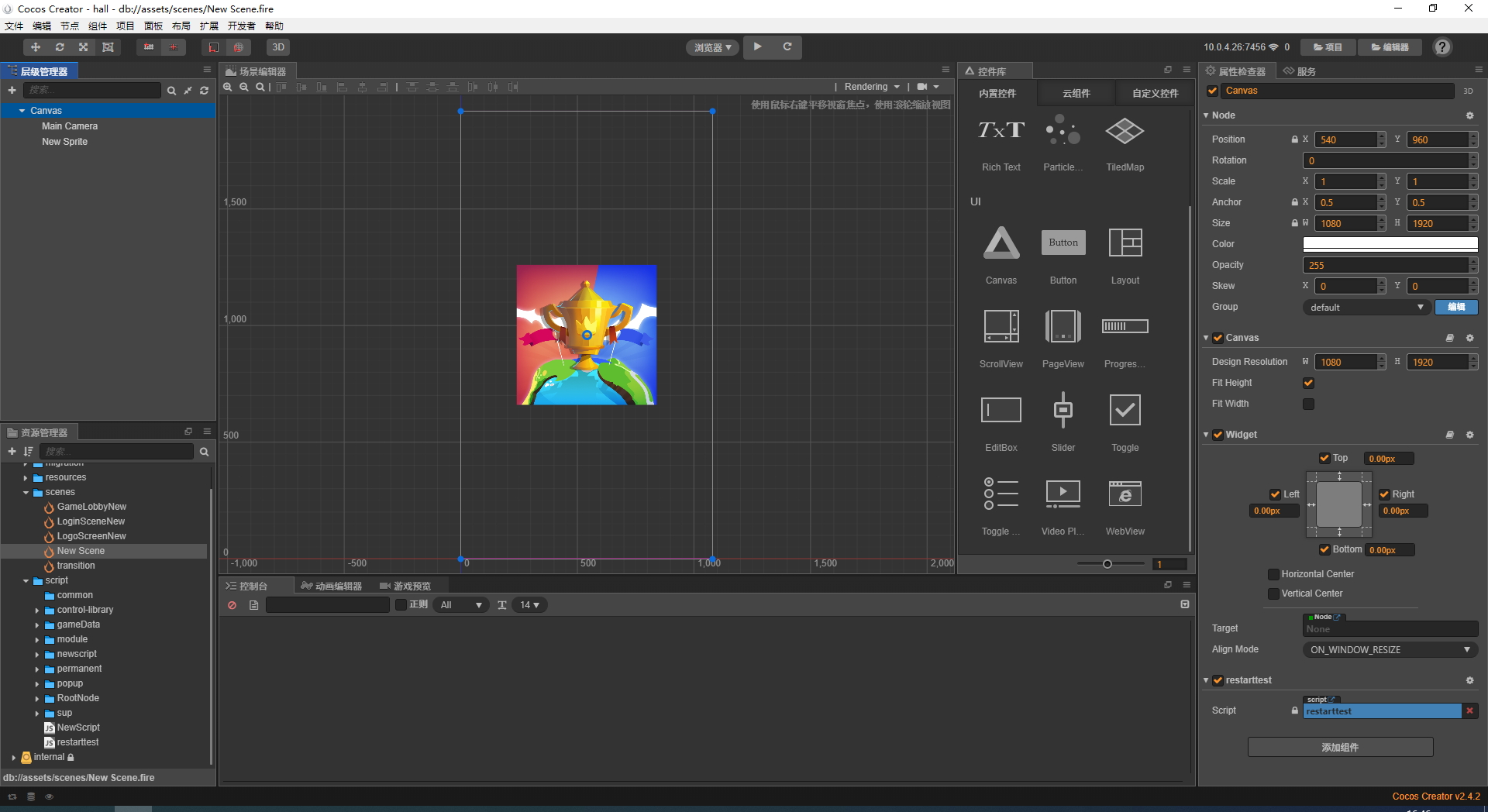Select the Slider control in library
The height and width of the screenshot is (812, 1488).
pos(1063,411)
